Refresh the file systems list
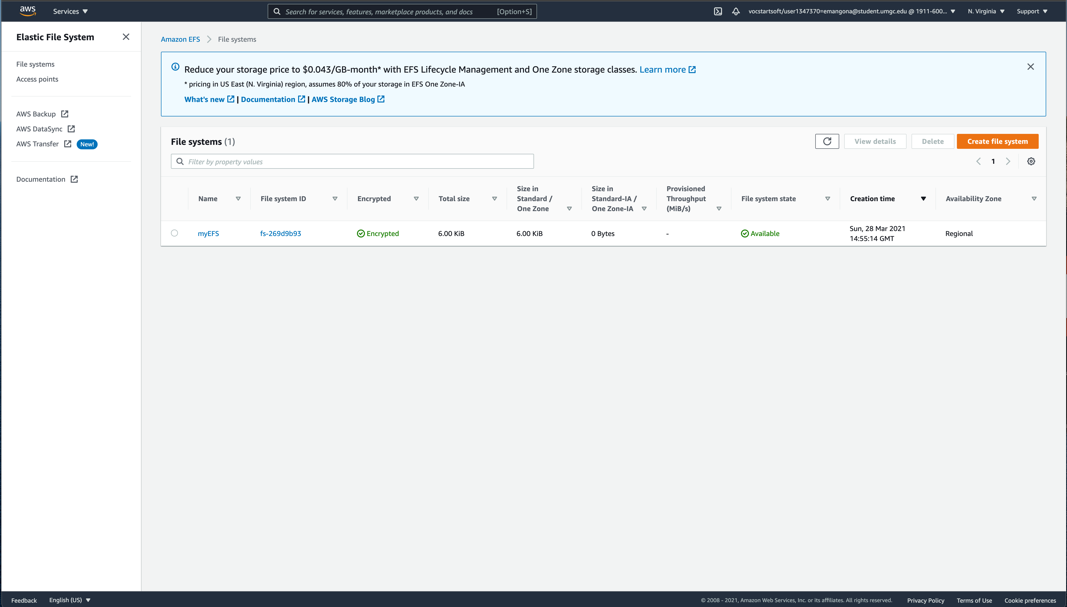Viewport: 1067px width, 607px height. tap(827, 141)
